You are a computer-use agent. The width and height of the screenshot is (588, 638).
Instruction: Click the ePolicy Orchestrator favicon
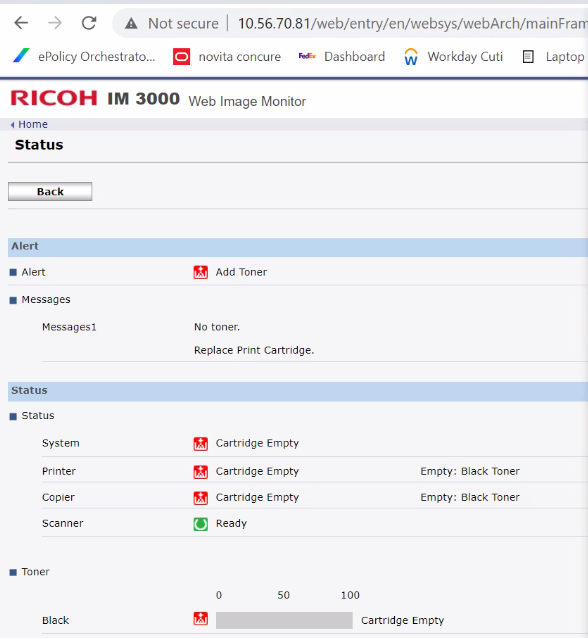tap(21, 56)
